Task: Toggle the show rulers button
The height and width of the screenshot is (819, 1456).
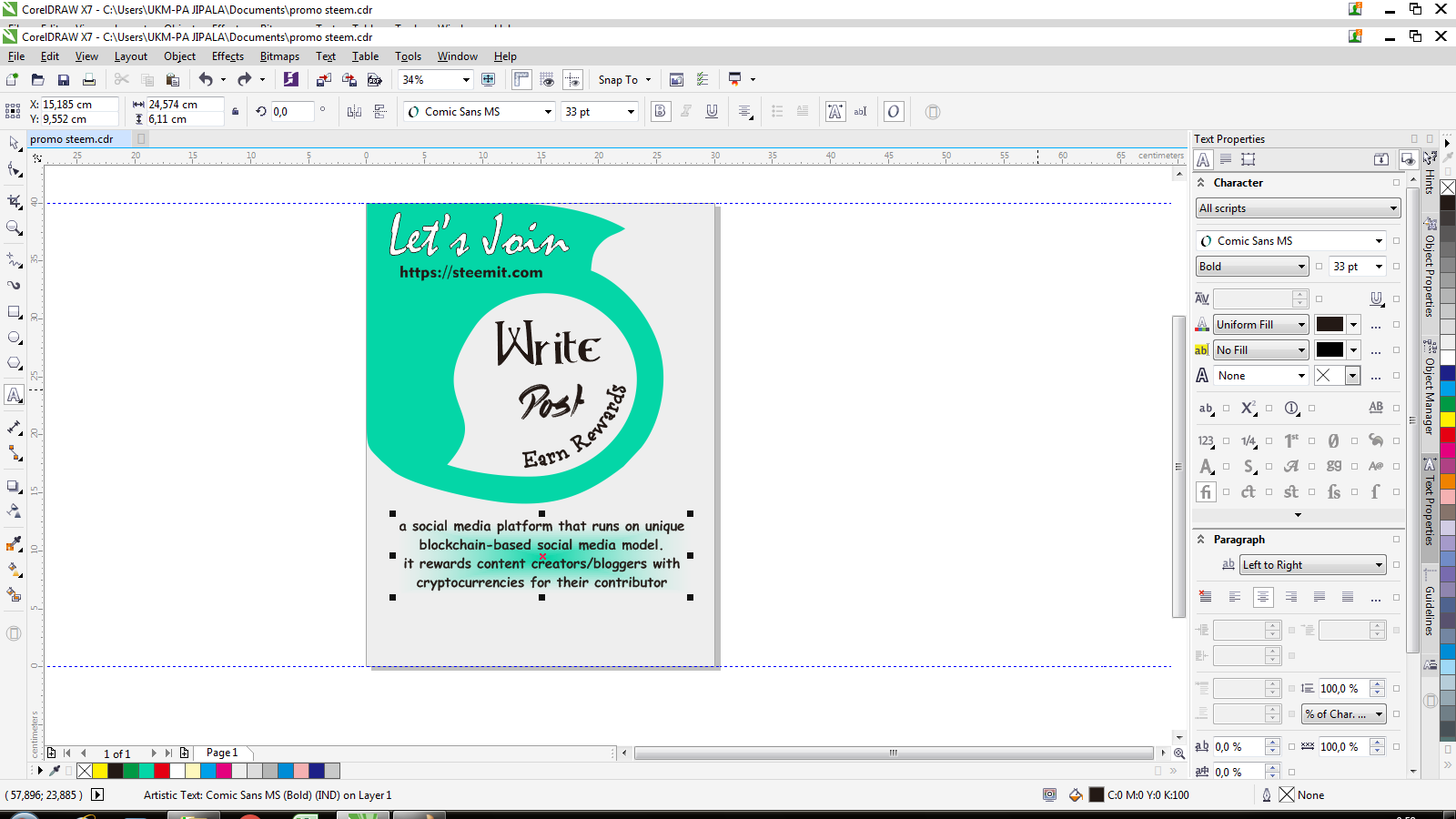Action: [x=521, y=80]
